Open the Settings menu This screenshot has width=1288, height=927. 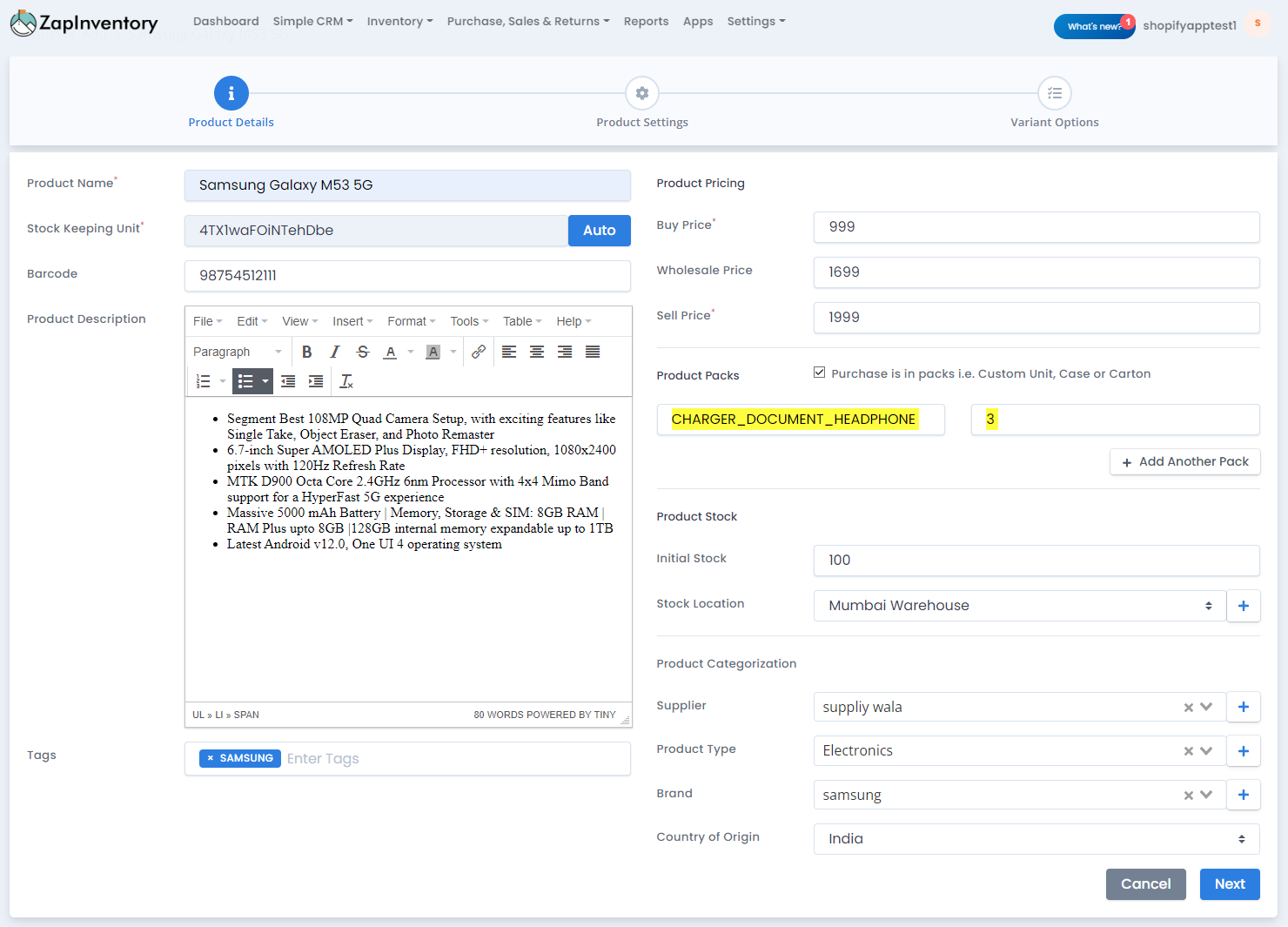click(x=756, y=21)
